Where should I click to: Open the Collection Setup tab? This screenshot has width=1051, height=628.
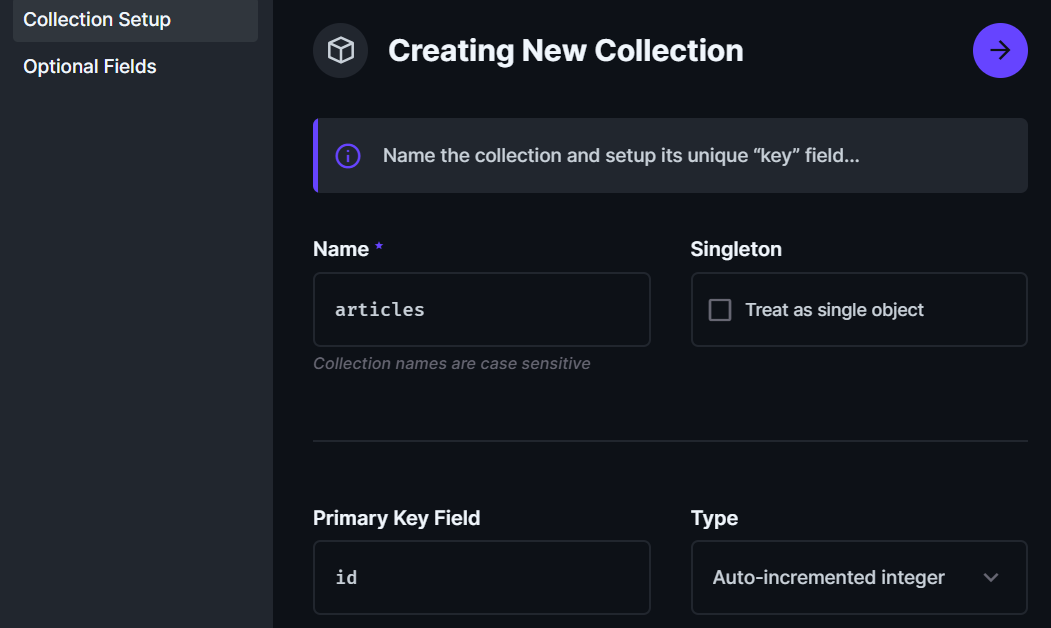click(97, 19)
